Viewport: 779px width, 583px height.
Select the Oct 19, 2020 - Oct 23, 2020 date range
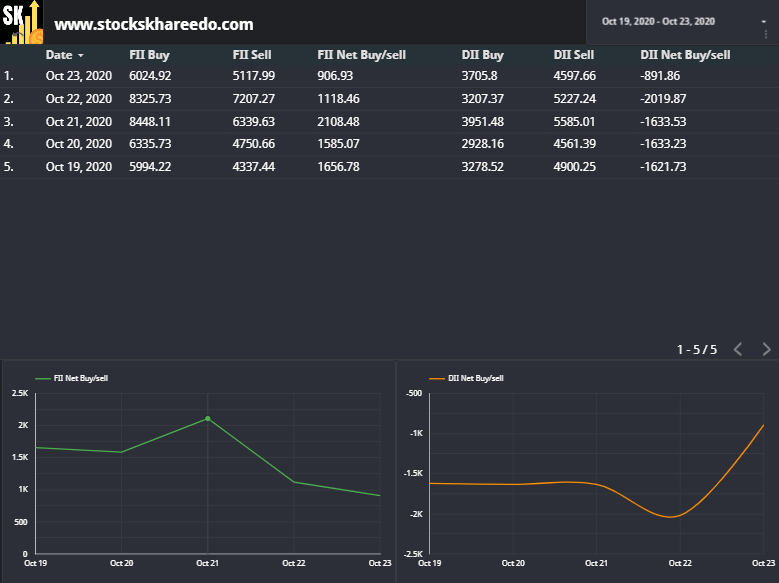pos(658,21)
